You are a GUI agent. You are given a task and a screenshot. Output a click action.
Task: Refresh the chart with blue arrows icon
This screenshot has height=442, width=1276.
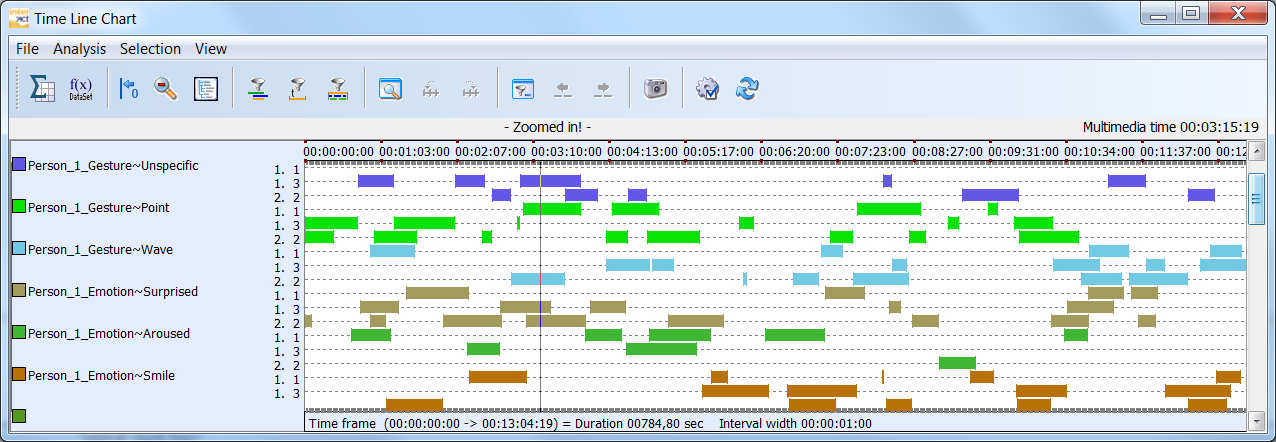point(746,89)
